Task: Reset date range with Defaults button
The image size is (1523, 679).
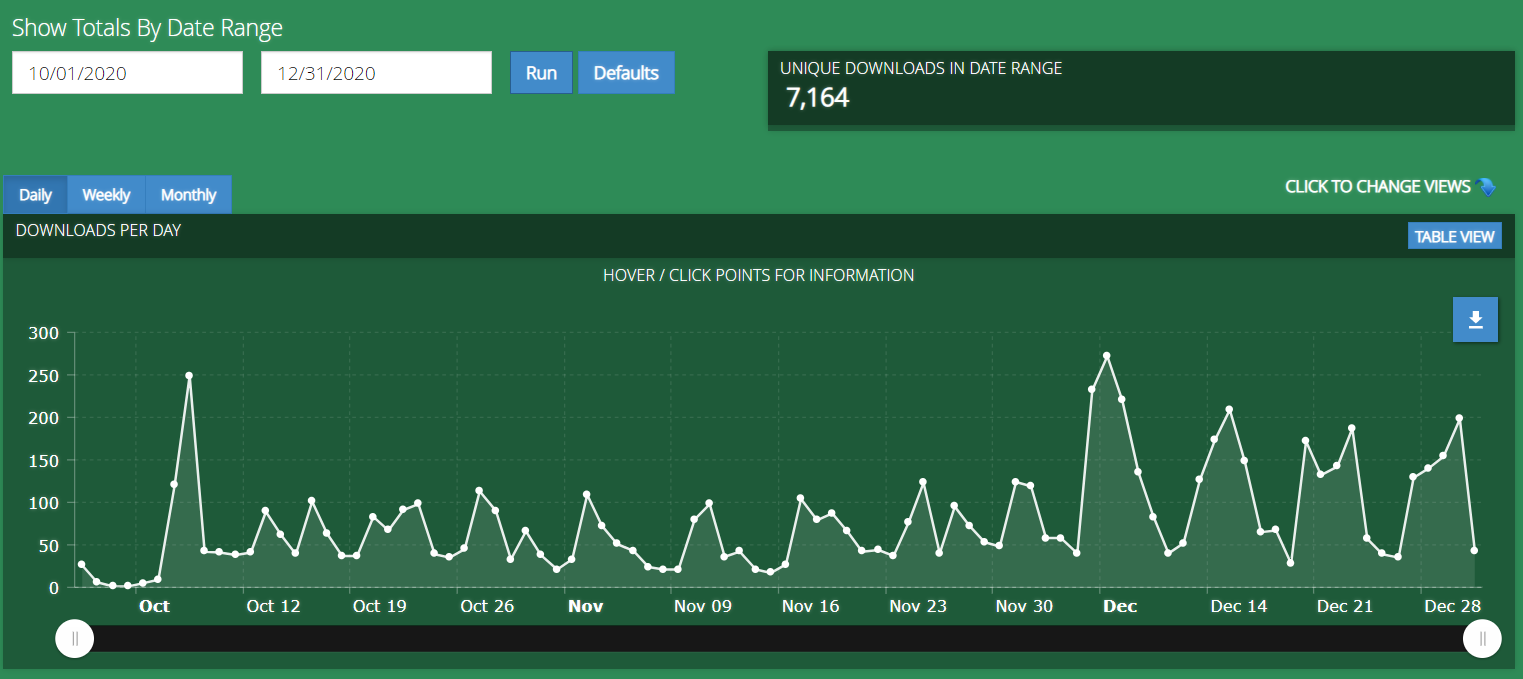Action: click(x=626, y=73)
